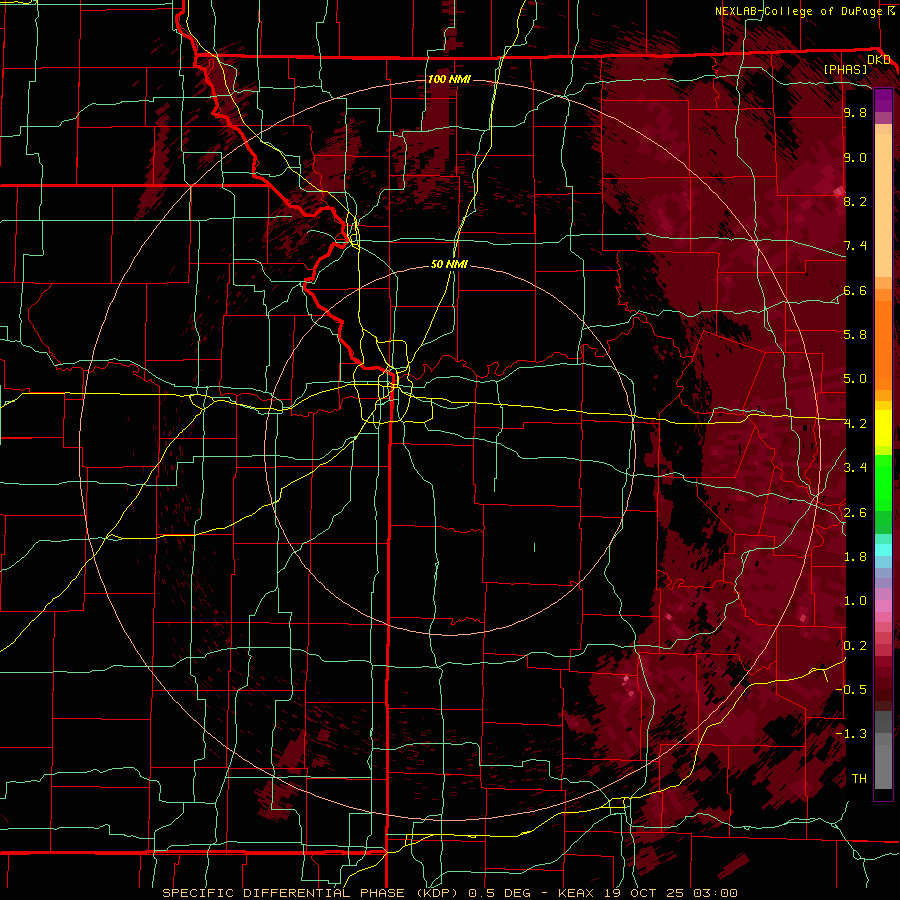Click the 9.8 value on the legend
Viewport: 900px width, 900px height.
(x=855, y=113)
